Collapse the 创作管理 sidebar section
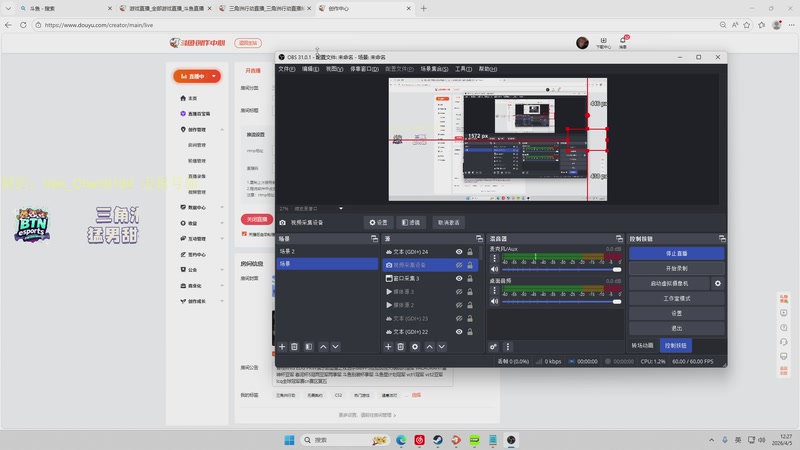The height and width of the screenshot is (450, 800). tap(222, 130)
